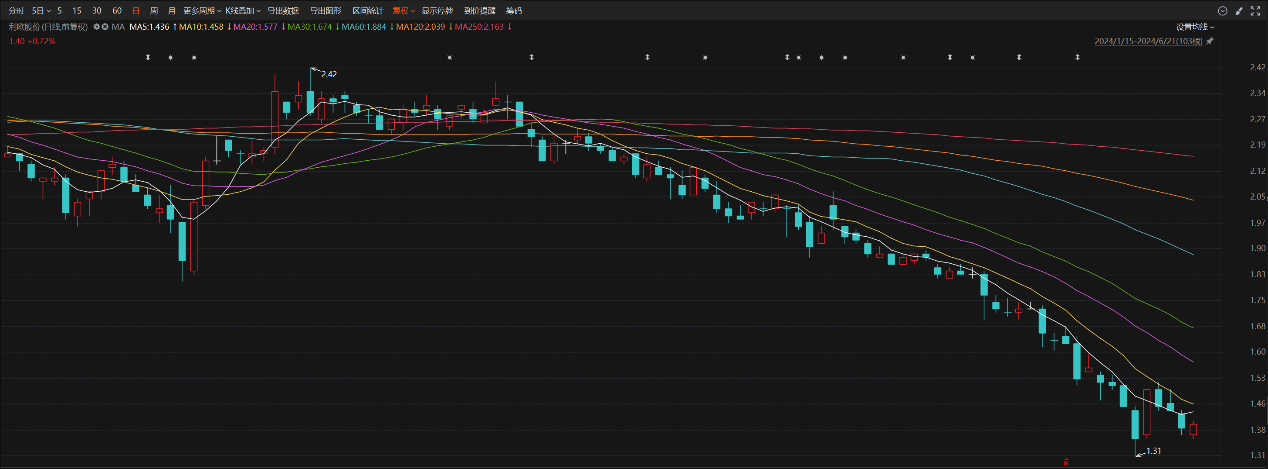The width and height of the screenshot is (1268, 469).
Task: Expand the 5日 period dropdown
Action: [41, 10]
